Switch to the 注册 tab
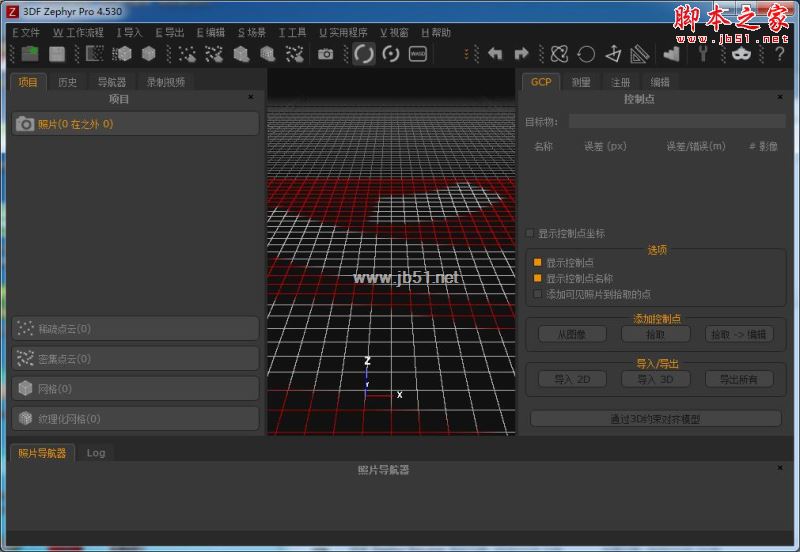This screenshot has width=800, height=552. (621, 82)
